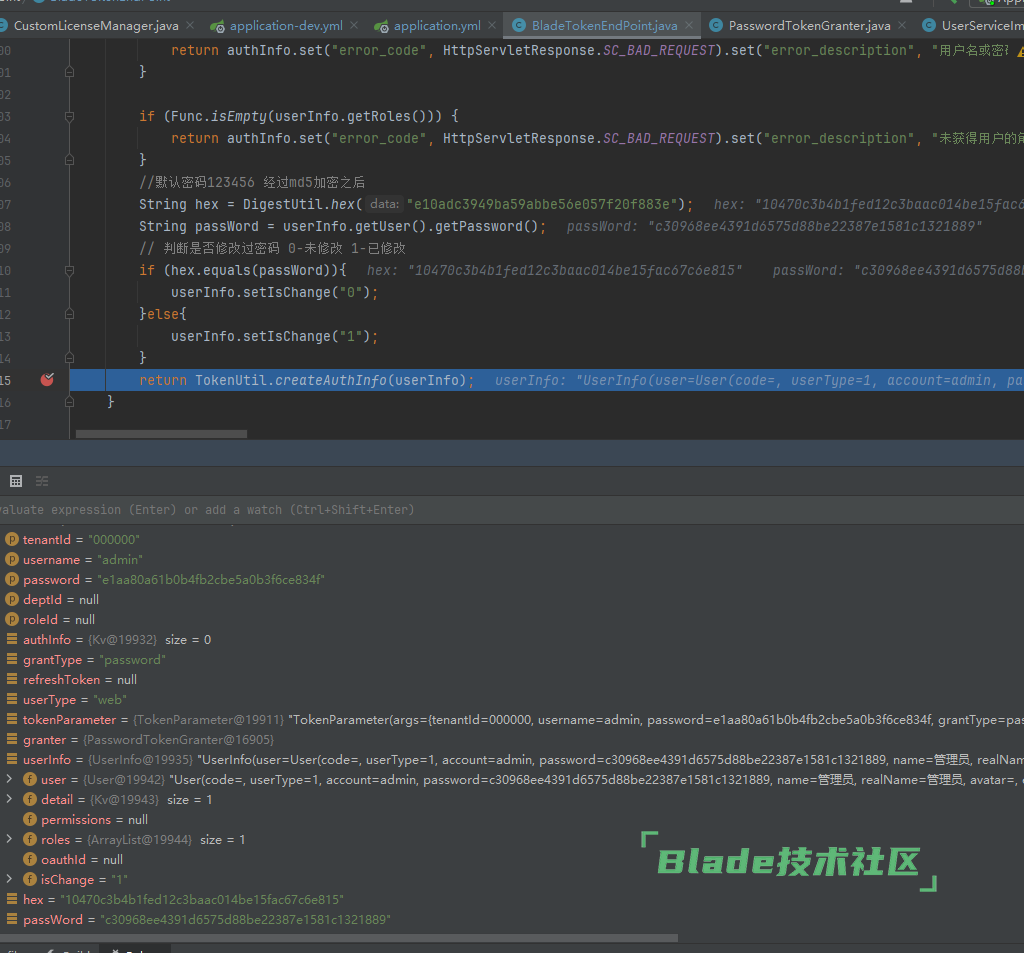Click the Evaluate expression input field

tap(512, 509)
